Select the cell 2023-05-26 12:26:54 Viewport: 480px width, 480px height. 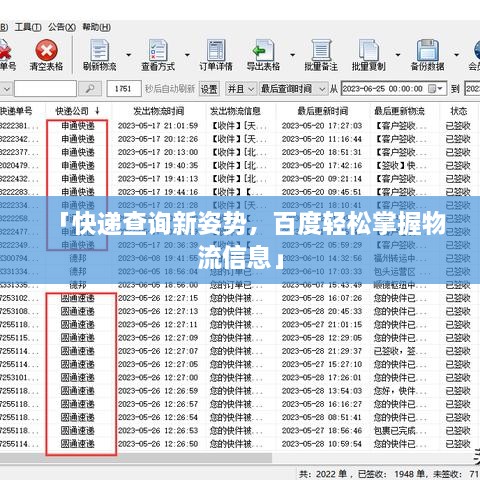pos(158,417)
